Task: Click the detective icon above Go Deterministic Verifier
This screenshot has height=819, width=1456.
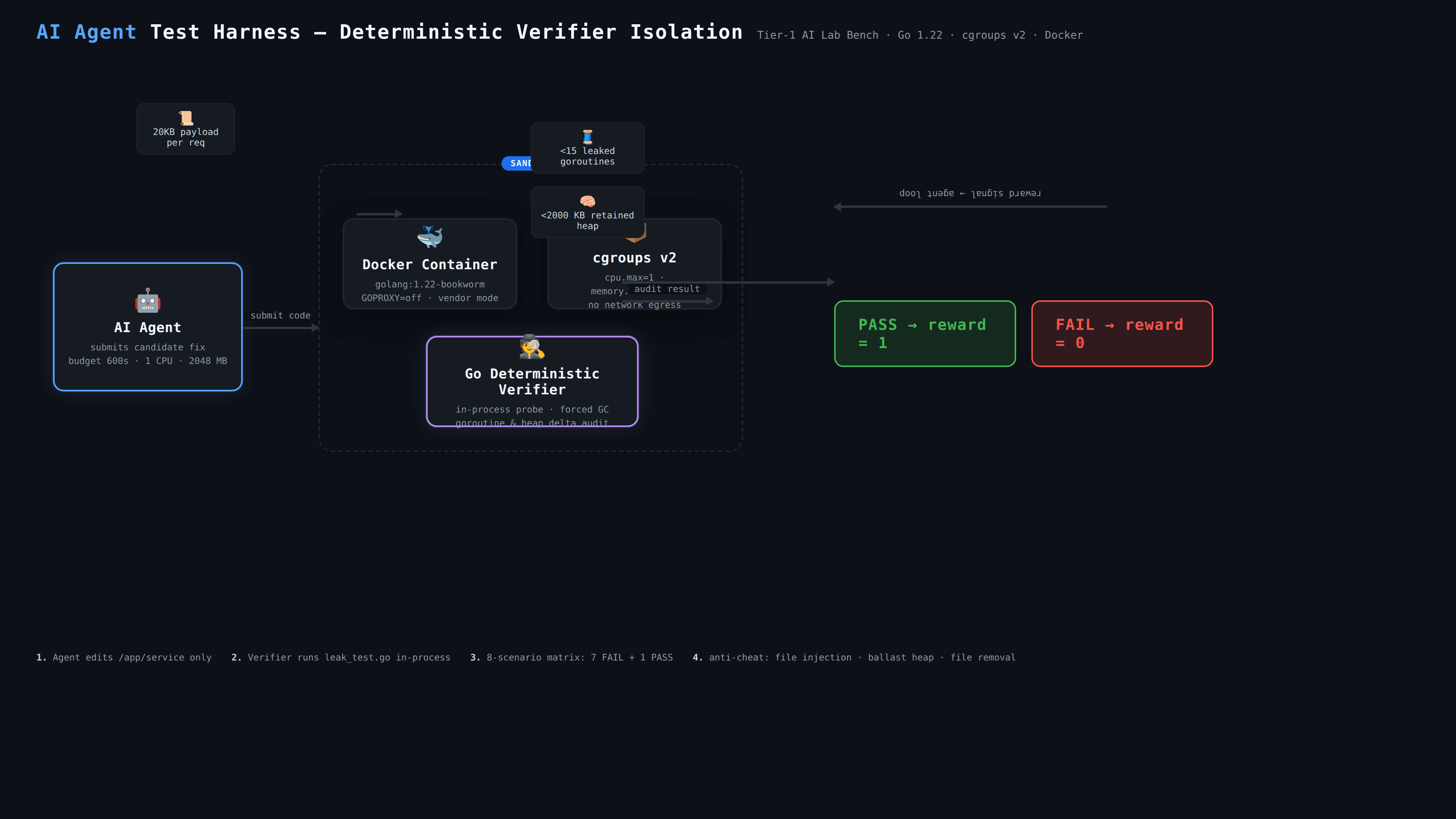Action: click(x=532, y=347)
